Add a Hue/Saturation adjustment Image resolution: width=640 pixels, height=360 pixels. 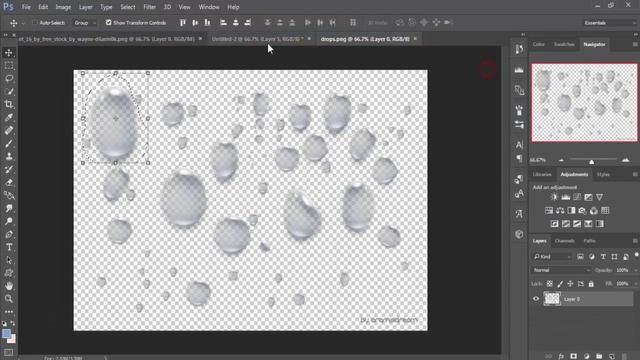point(549,211)
